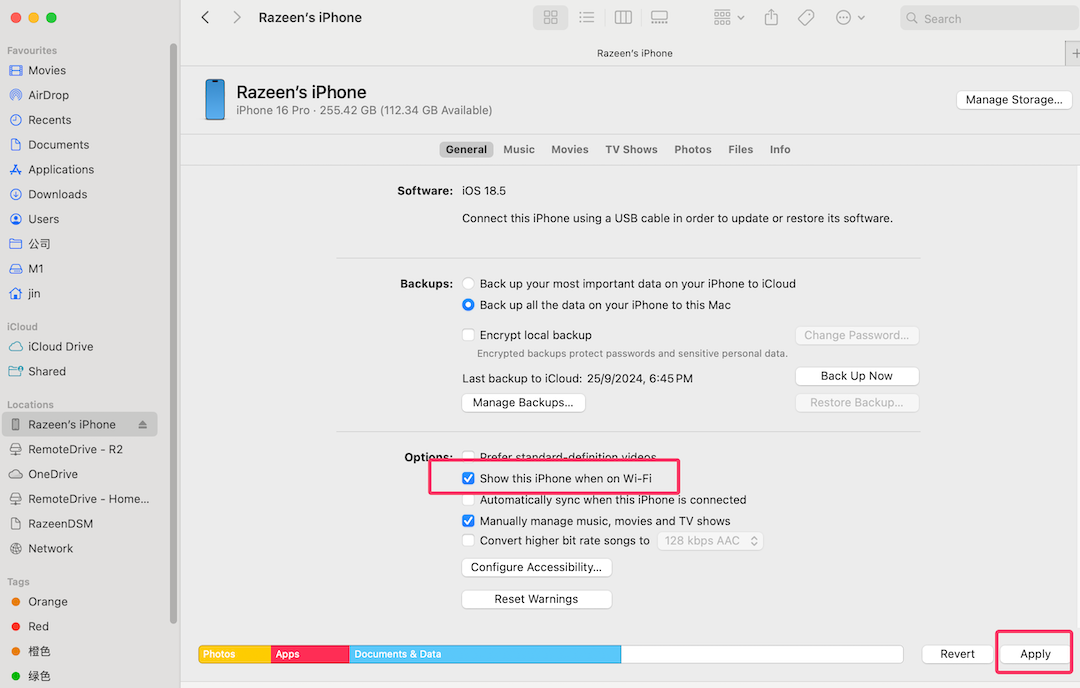Go forward with the right chevron
This screenshot has height=688, width=1080.
click(236, 18)
